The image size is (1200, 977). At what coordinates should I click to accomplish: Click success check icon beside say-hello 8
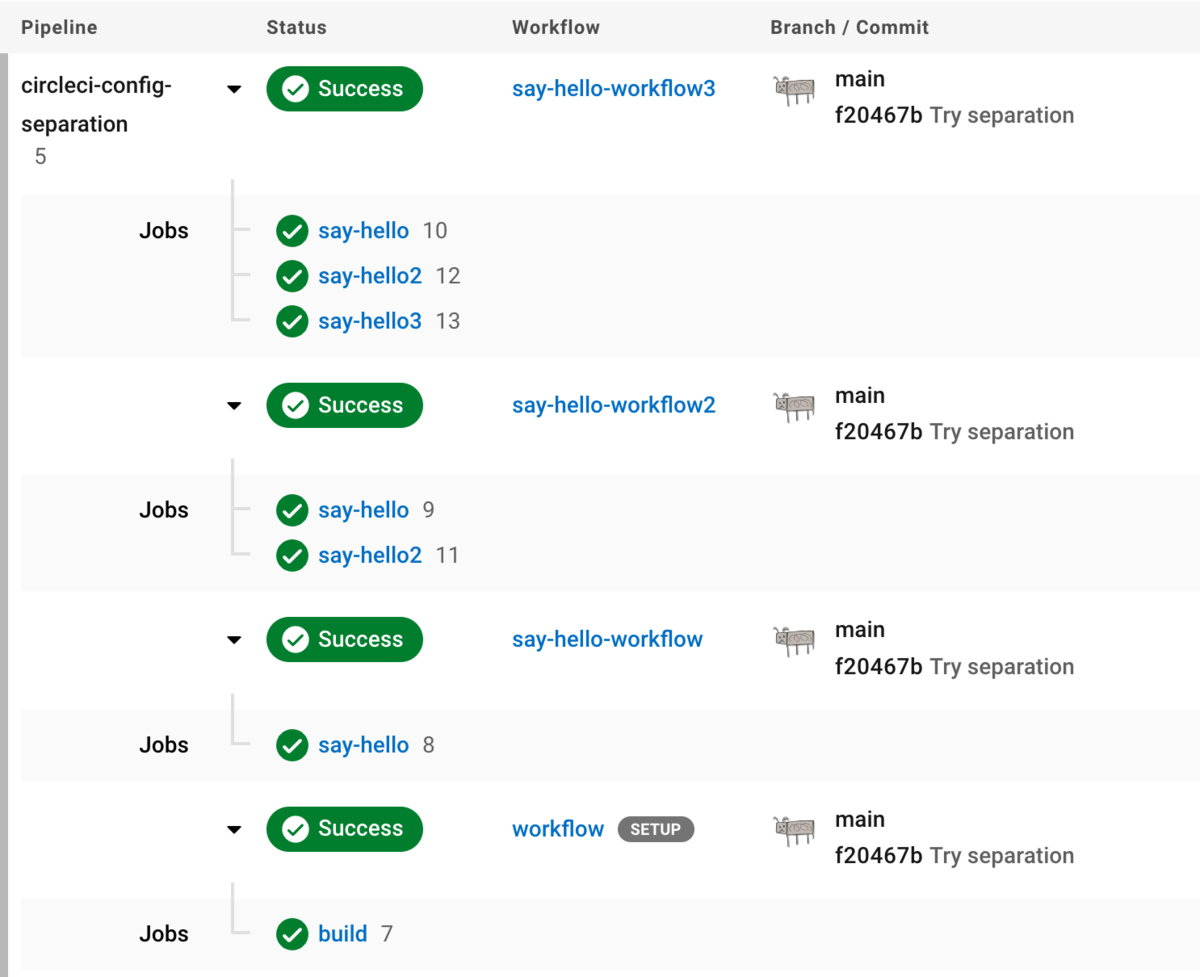291,745
